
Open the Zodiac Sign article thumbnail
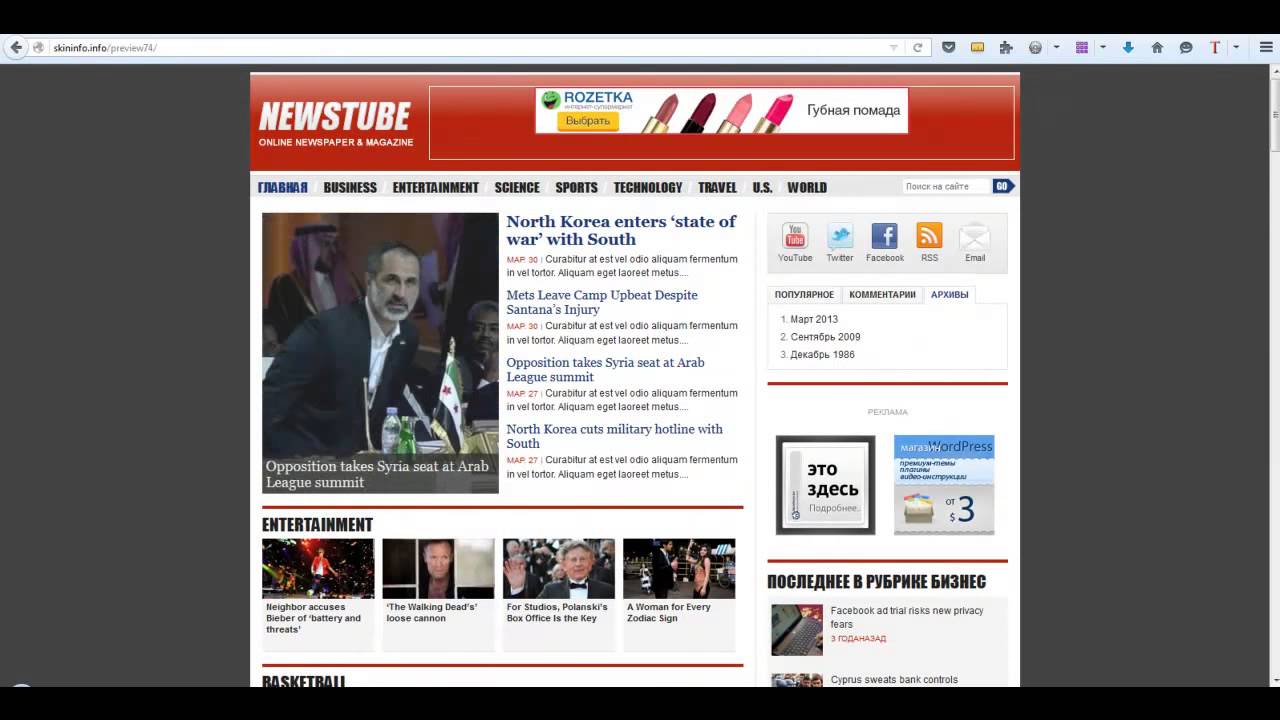coord(679,568)
